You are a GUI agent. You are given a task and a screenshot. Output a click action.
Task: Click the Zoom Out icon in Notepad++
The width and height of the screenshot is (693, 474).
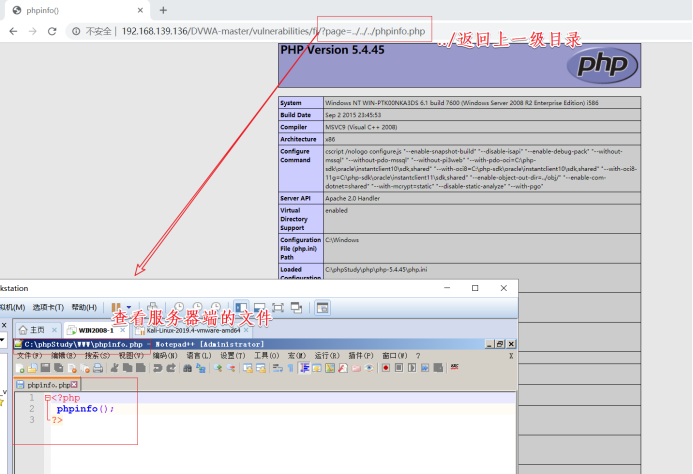[x=231, y=368]
